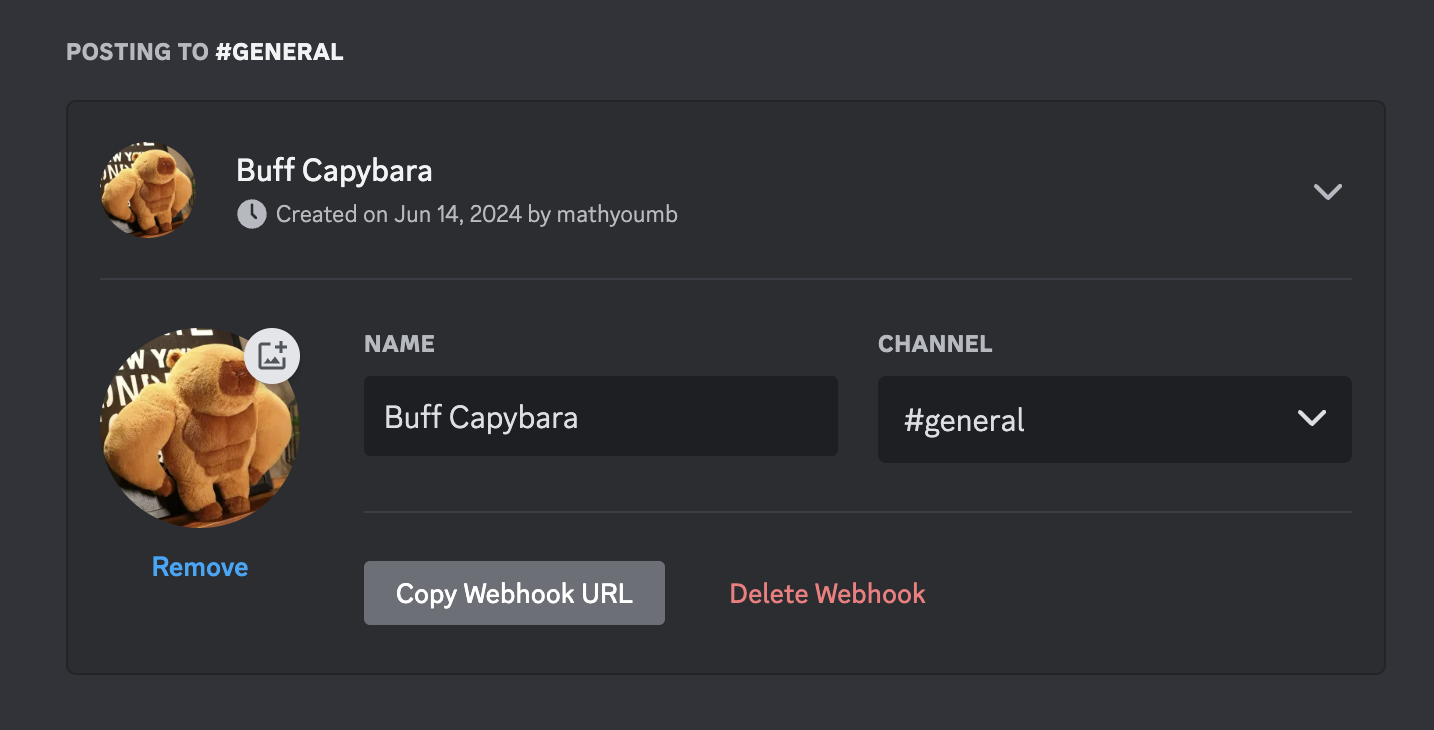
Task: Click the #GENERAL channel name in heading
Action: 280,52
